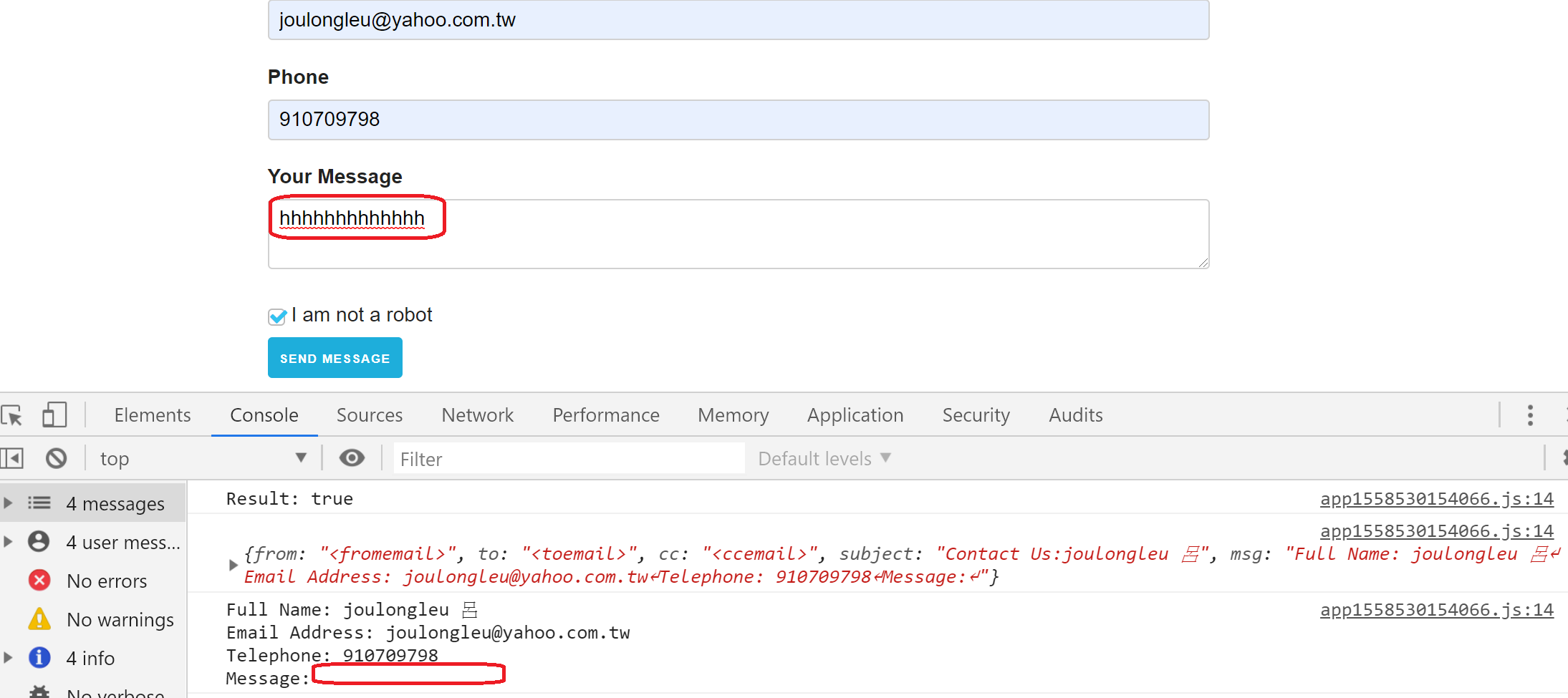Open DevTools three-dot customize menu
Screen dimensions: 1568x698
tap(1530, 415)
